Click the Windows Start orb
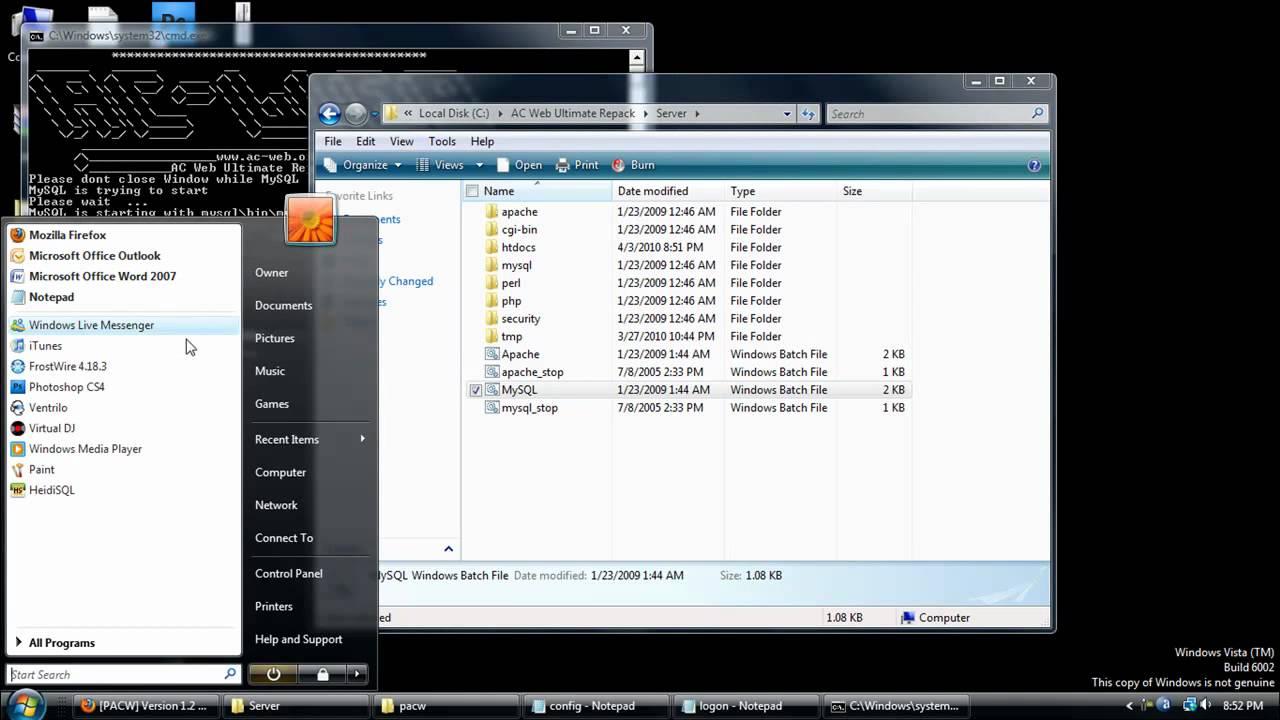This screenshot has height=720, width=1280. coord(27,704)
